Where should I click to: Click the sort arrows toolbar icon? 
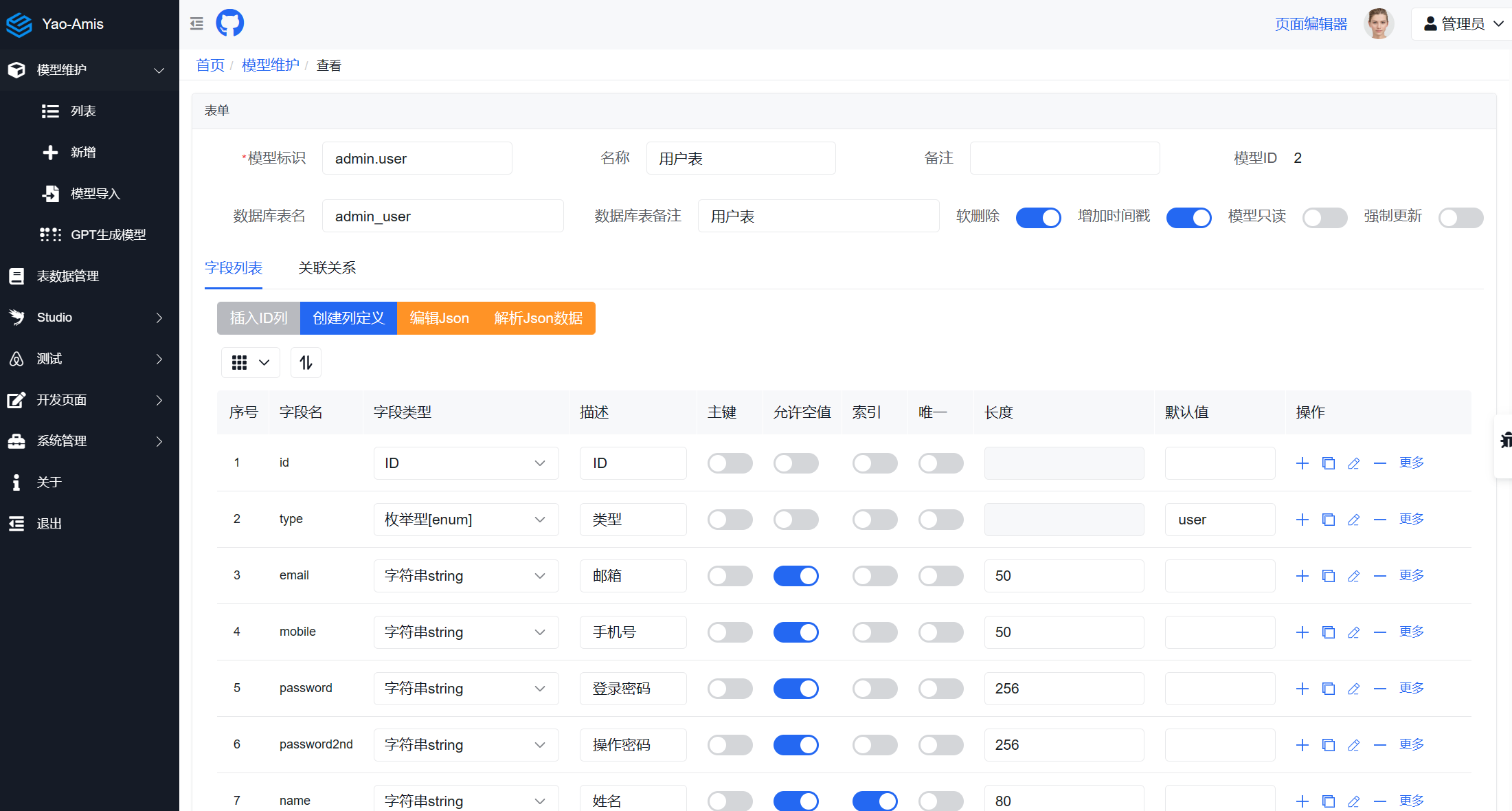coord(306,362)
